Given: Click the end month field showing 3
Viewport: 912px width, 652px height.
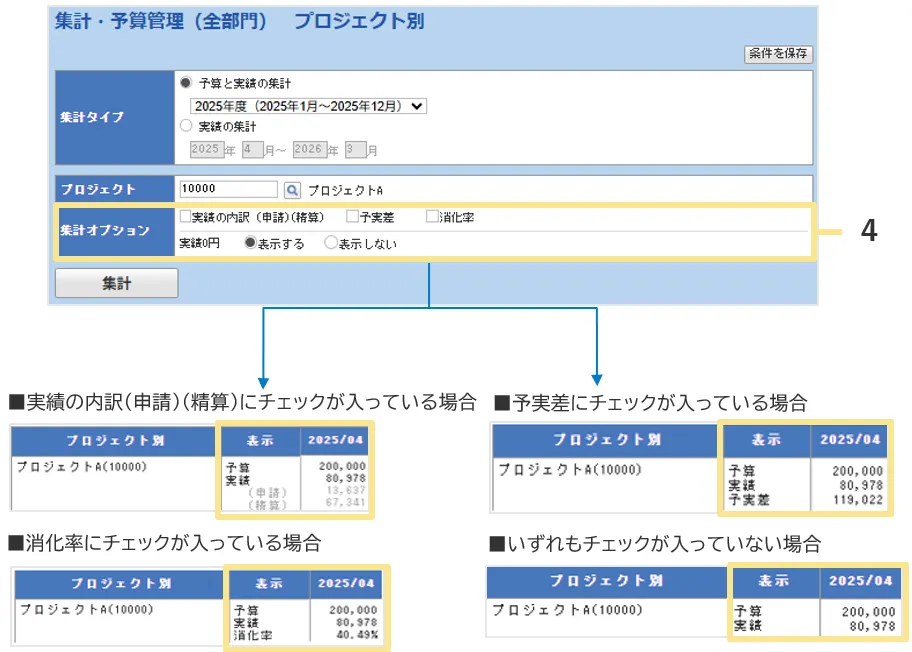Looking at the screenshot, I should (353, 149).
